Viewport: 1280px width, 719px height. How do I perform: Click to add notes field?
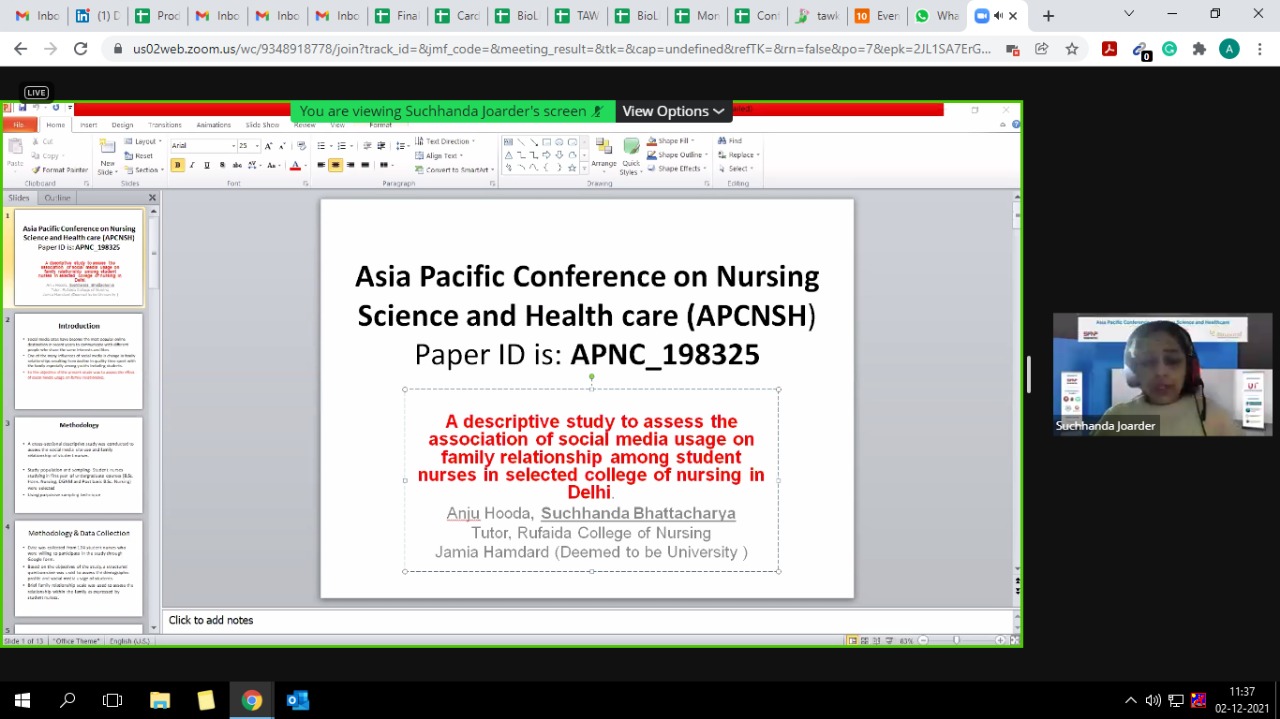(x=588, y=620)
